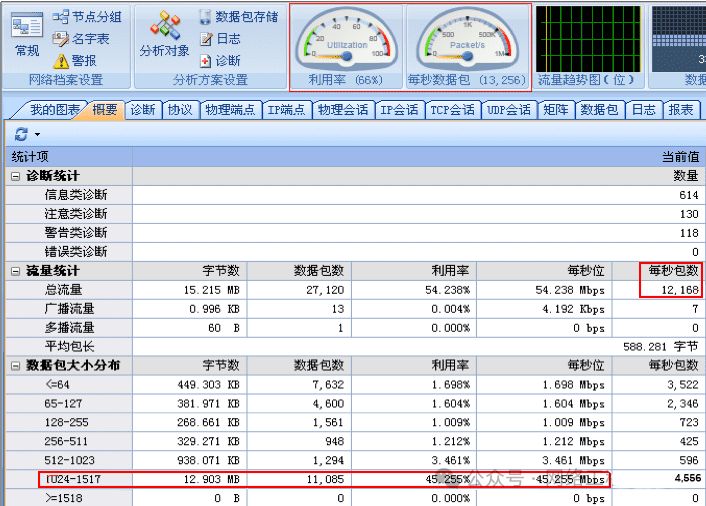Open the 名字表 name table icon

point(81,39)
